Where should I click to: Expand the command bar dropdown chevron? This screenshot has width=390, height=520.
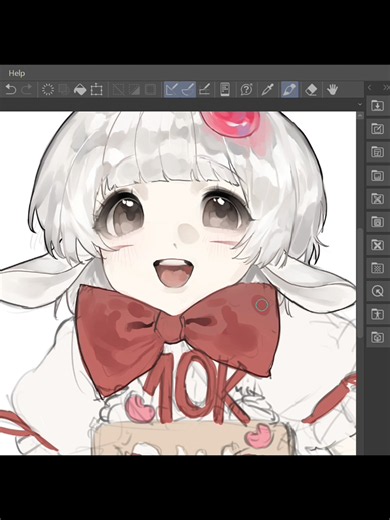(x=359, y=104)
